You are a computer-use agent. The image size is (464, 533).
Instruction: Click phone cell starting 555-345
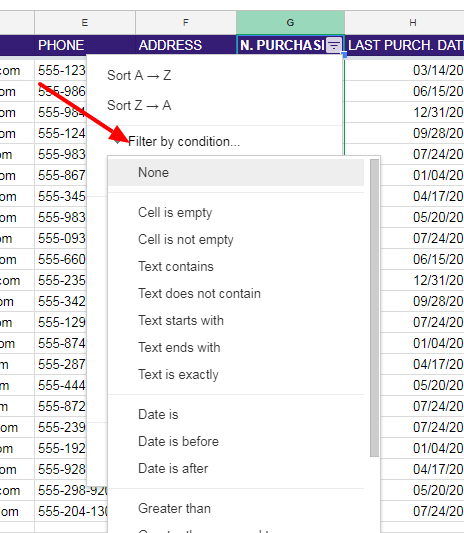[x=61, y=196]
